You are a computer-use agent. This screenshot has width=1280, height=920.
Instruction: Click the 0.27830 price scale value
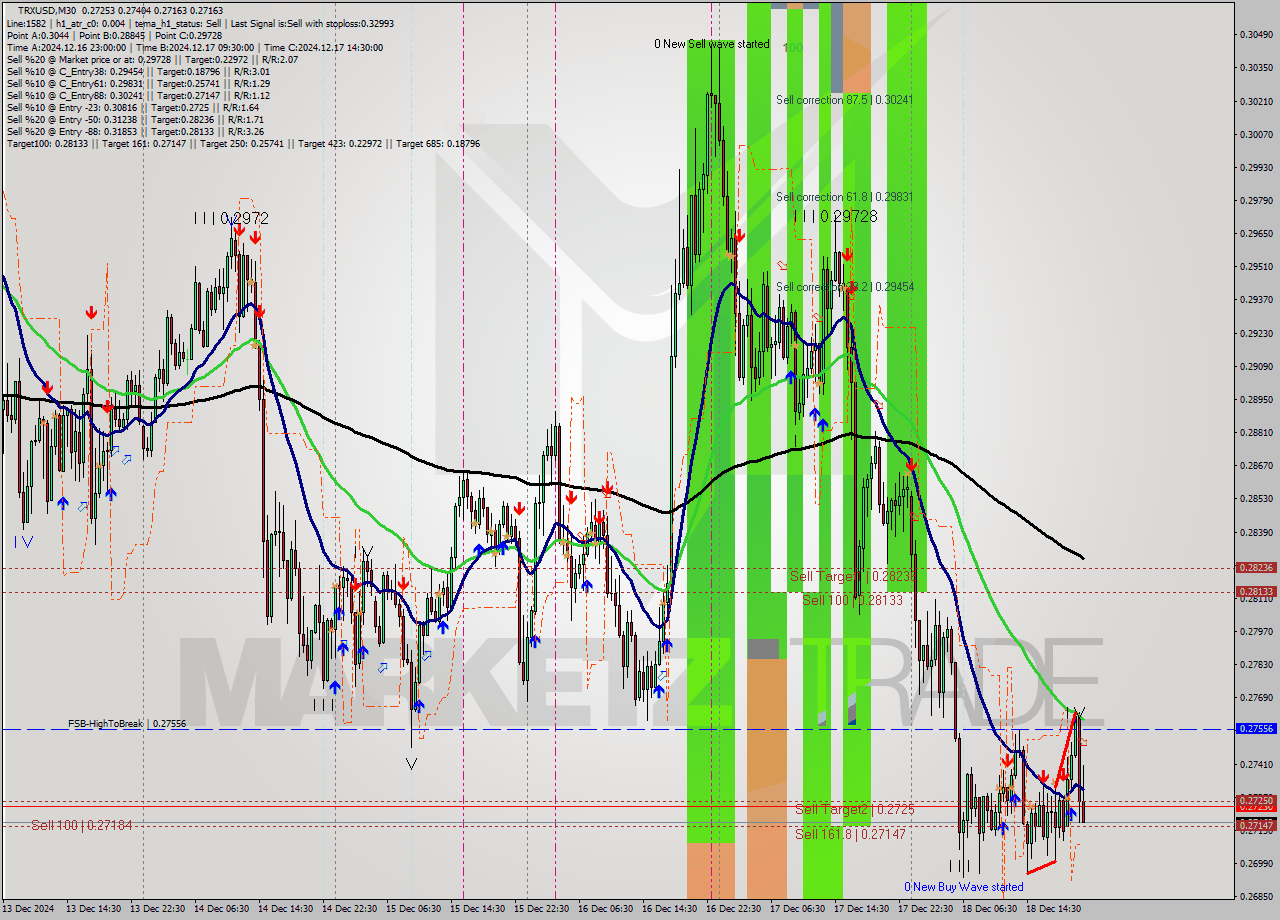[x=1256, y=664]
